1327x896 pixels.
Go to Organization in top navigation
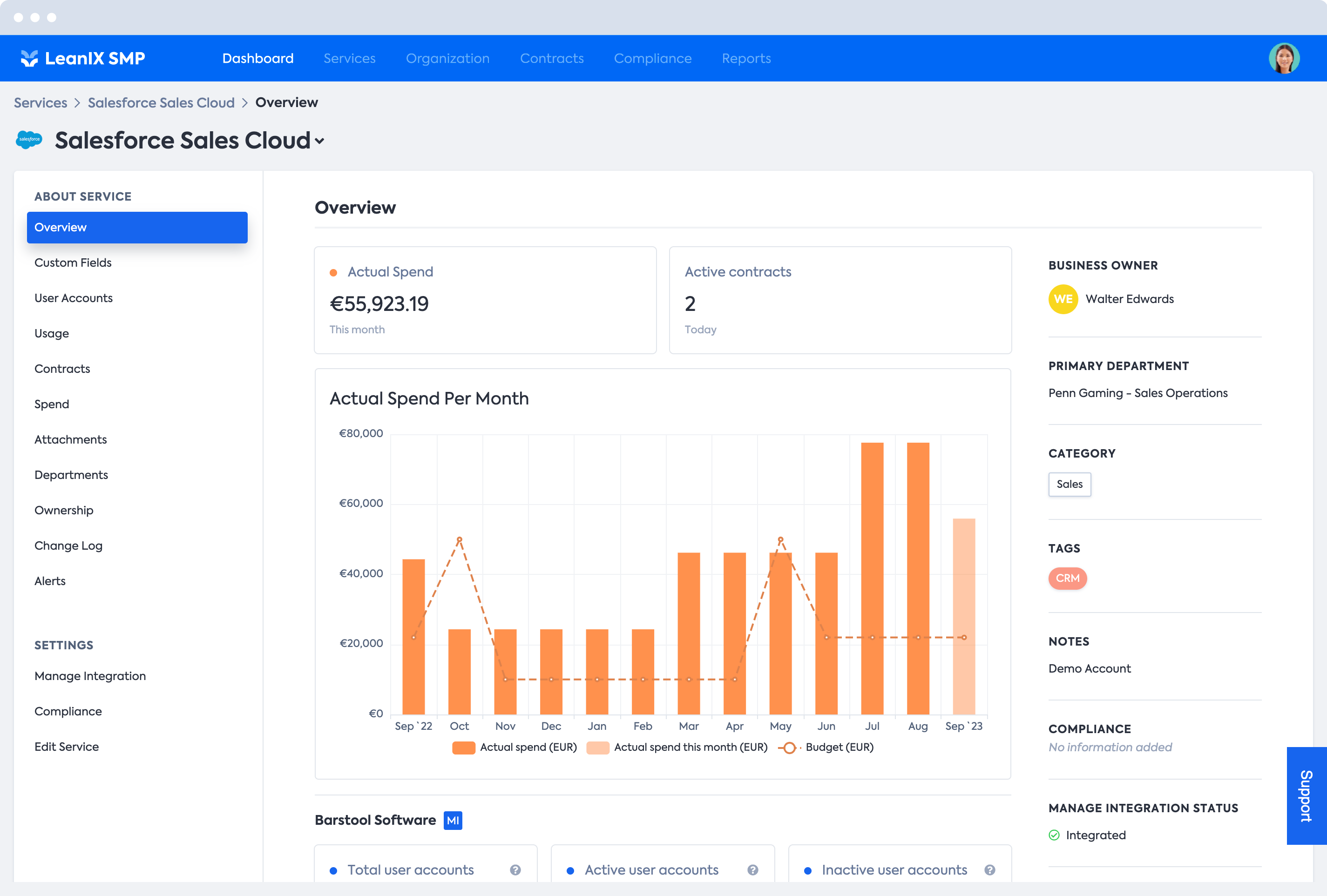click(447, 58)
